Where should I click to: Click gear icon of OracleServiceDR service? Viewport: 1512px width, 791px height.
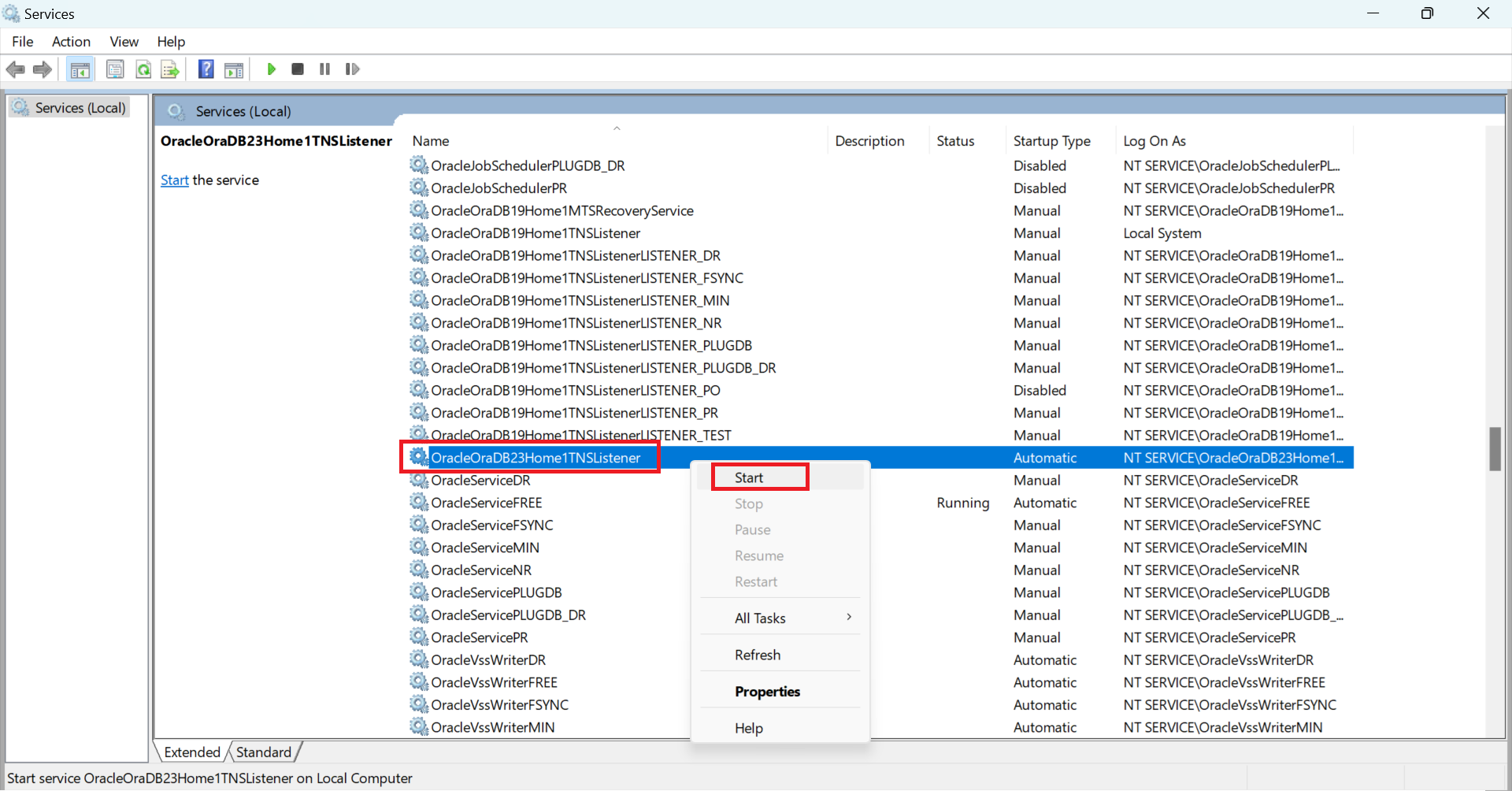[419, 480]
